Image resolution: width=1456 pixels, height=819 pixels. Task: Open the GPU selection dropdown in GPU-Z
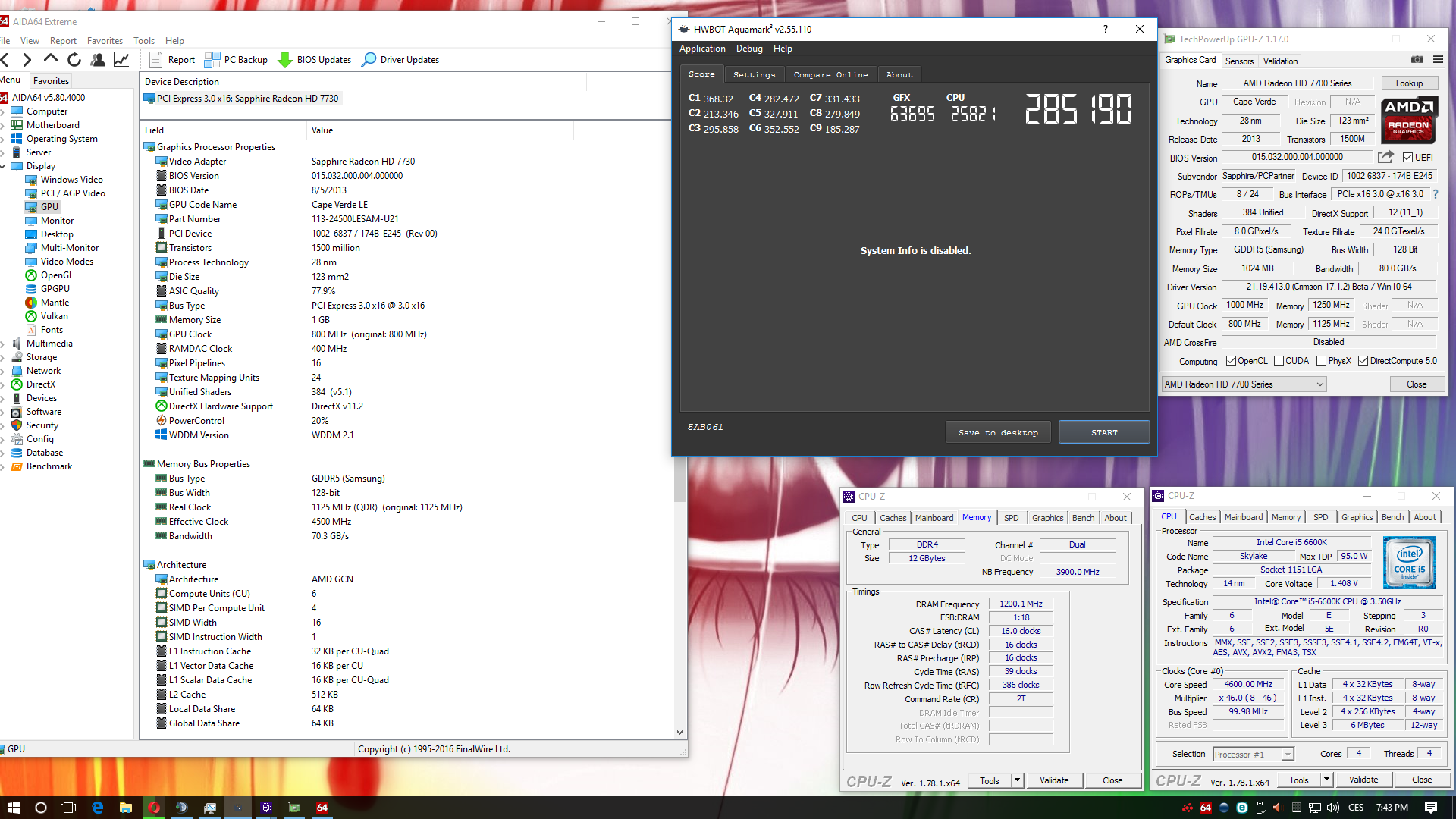[1244, 384]
